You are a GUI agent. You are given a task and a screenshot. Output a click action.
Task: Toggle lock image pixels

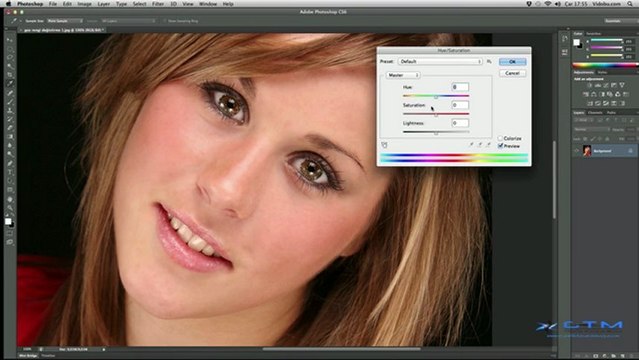pos(593,139)
